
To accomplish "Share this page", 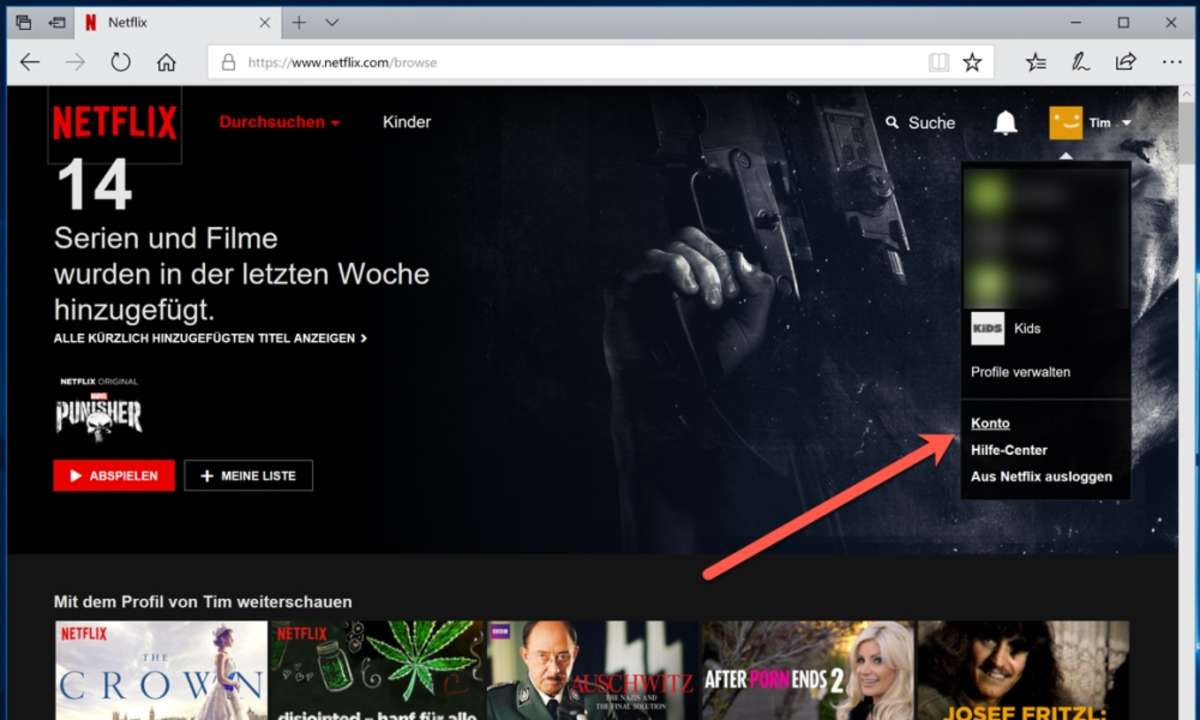I will 1126,62.
